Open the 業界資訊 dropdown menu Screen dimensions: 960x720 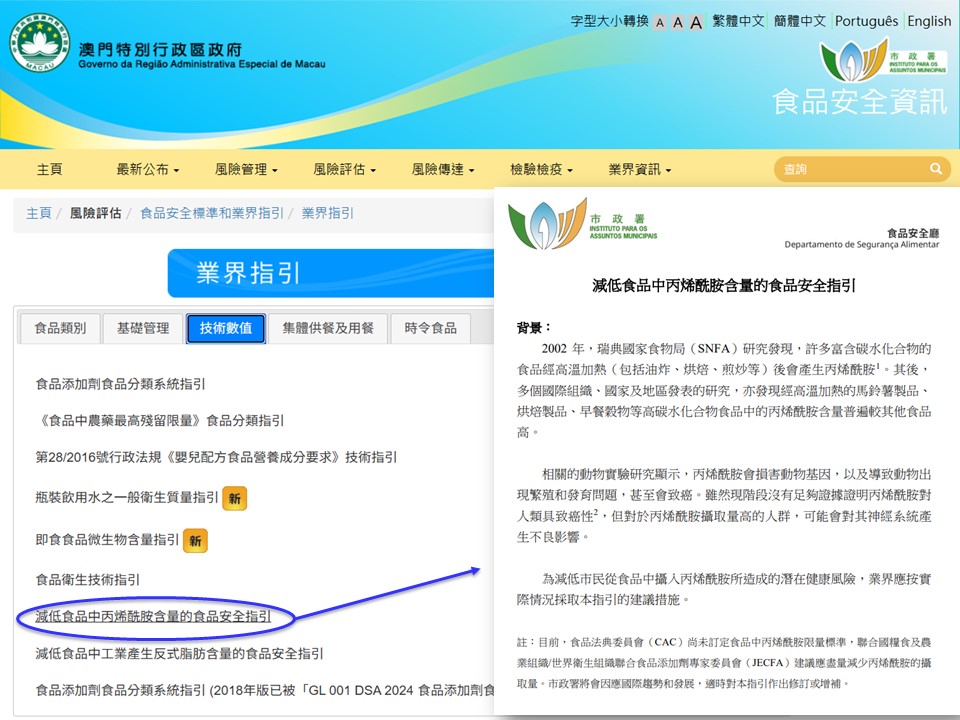(639, 170)
